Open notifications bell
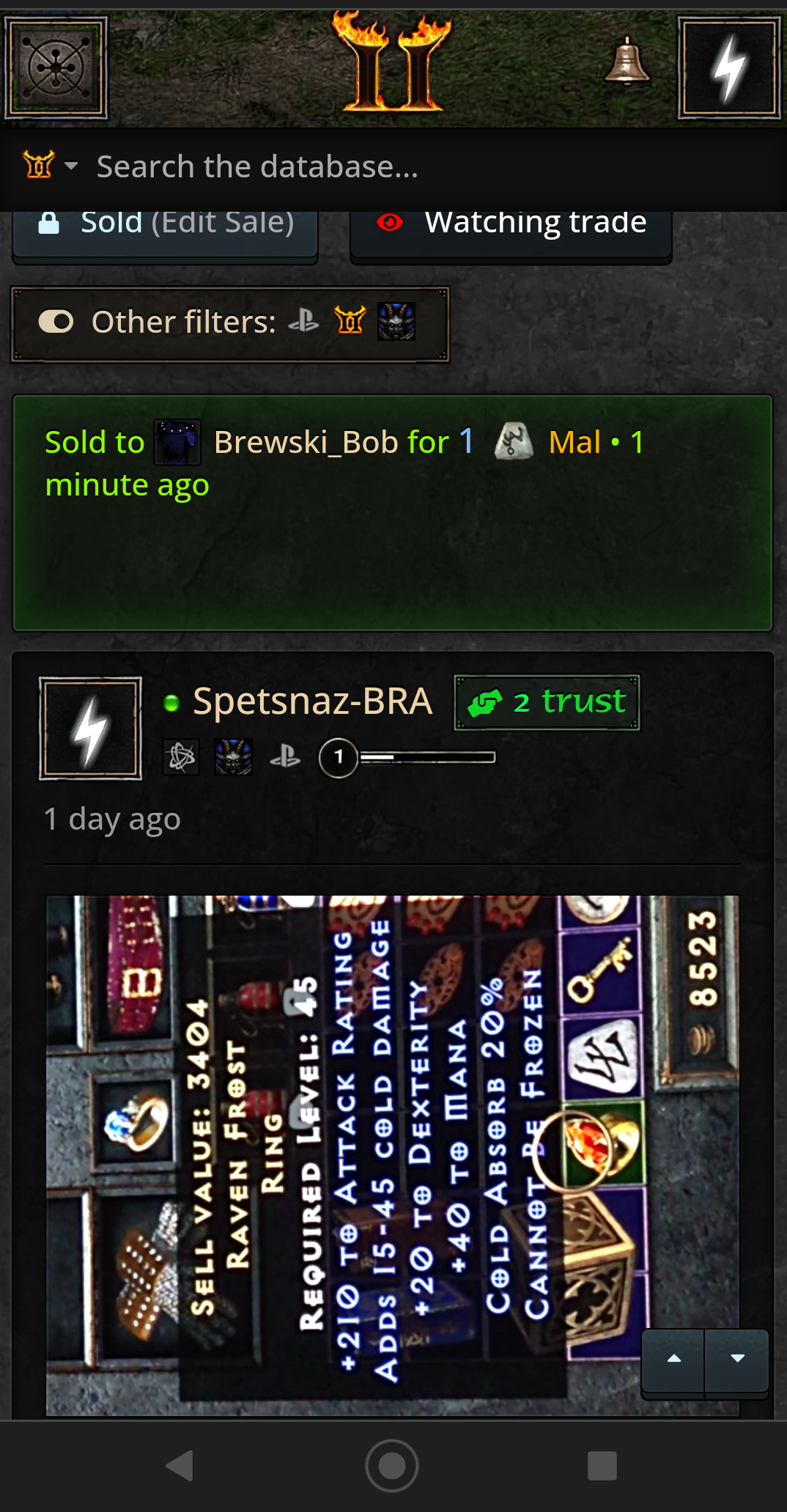 pos(627,62)
